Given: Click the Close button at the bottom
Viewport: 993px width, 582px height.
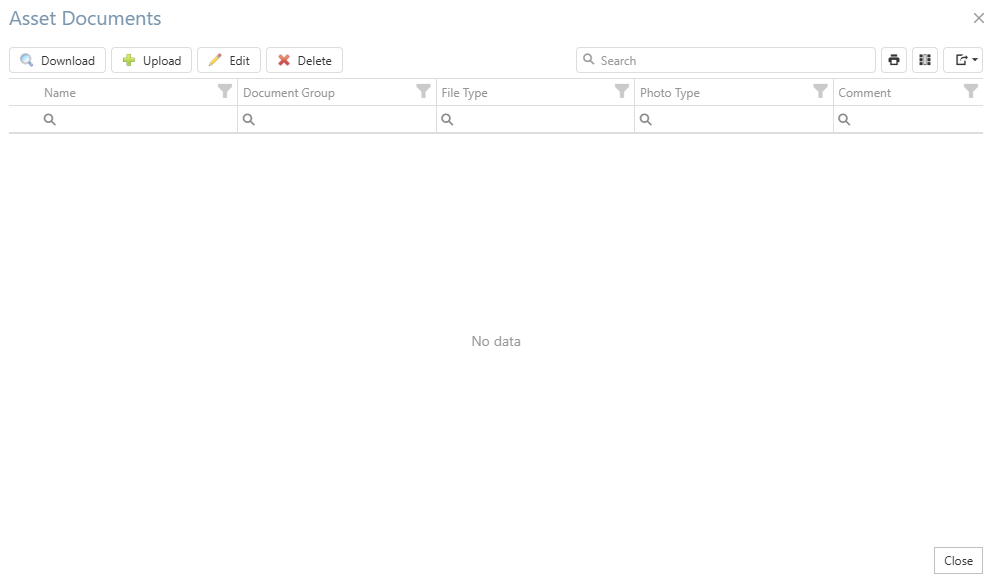Looking at the screenshot, I should [958, 560].
